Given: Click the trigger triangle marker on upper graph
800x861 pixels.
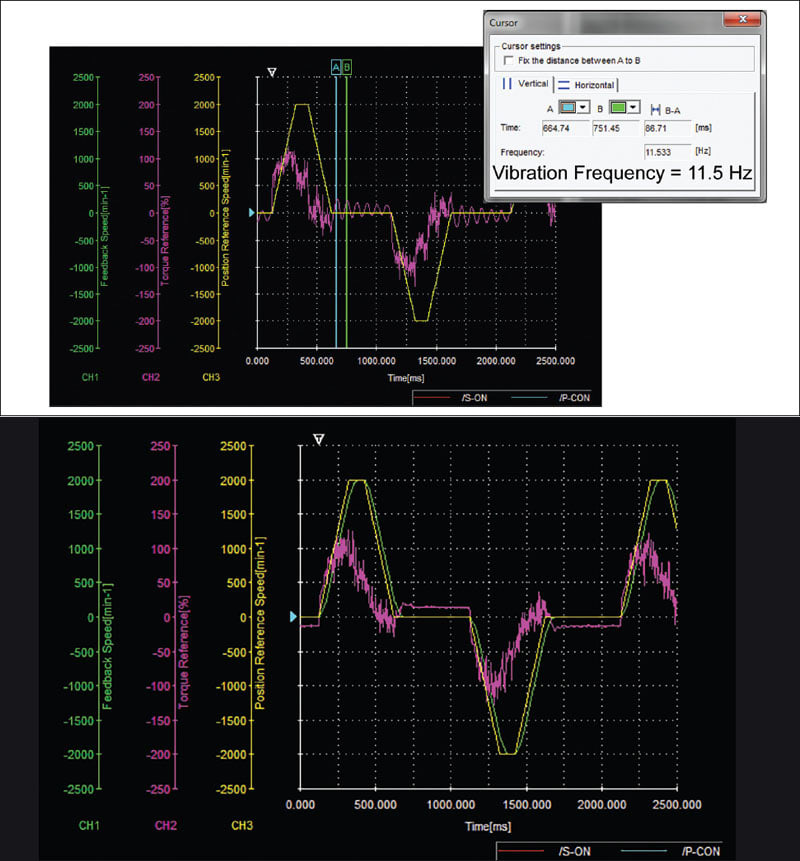Looking at the screenshot, I should pyautogui.click(x=272, y=72).
